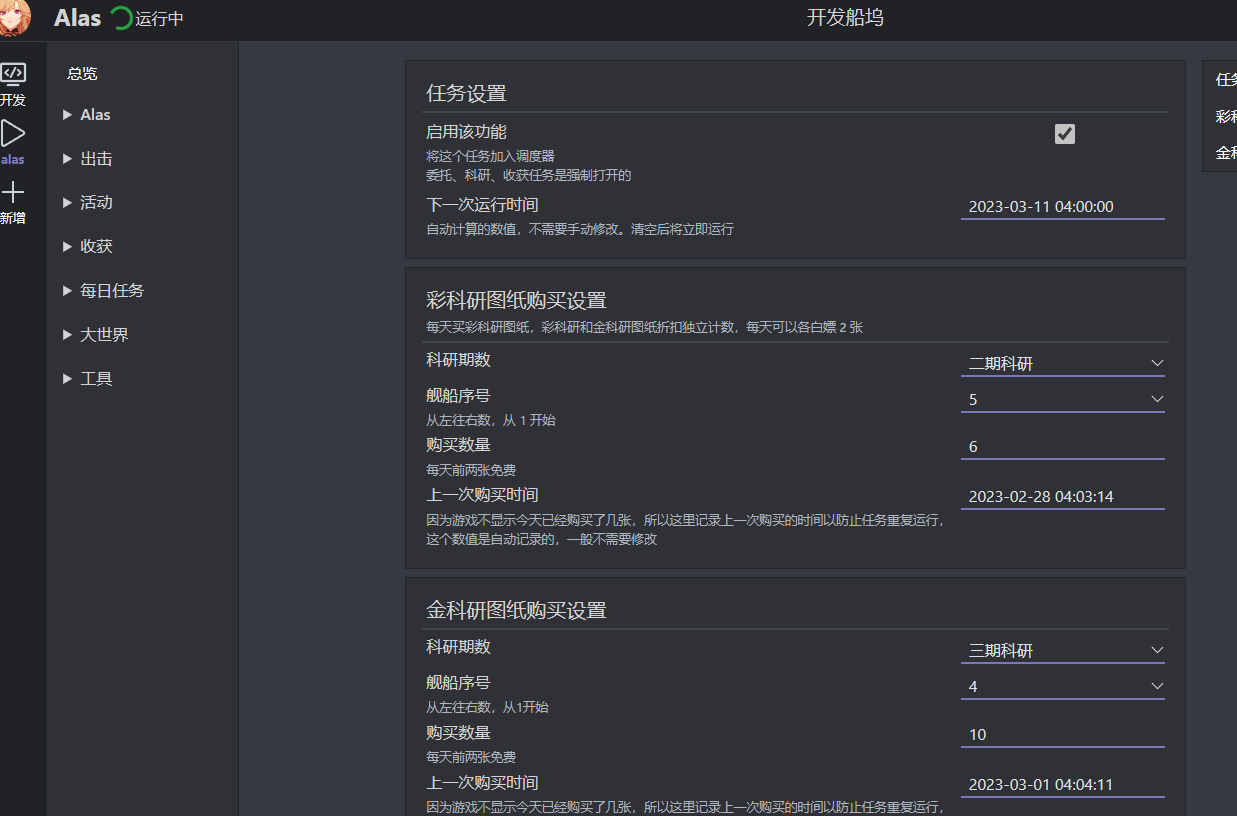Click the Alas title text
The height and width of the screenshot is (816, 1237).
point(78,18)
